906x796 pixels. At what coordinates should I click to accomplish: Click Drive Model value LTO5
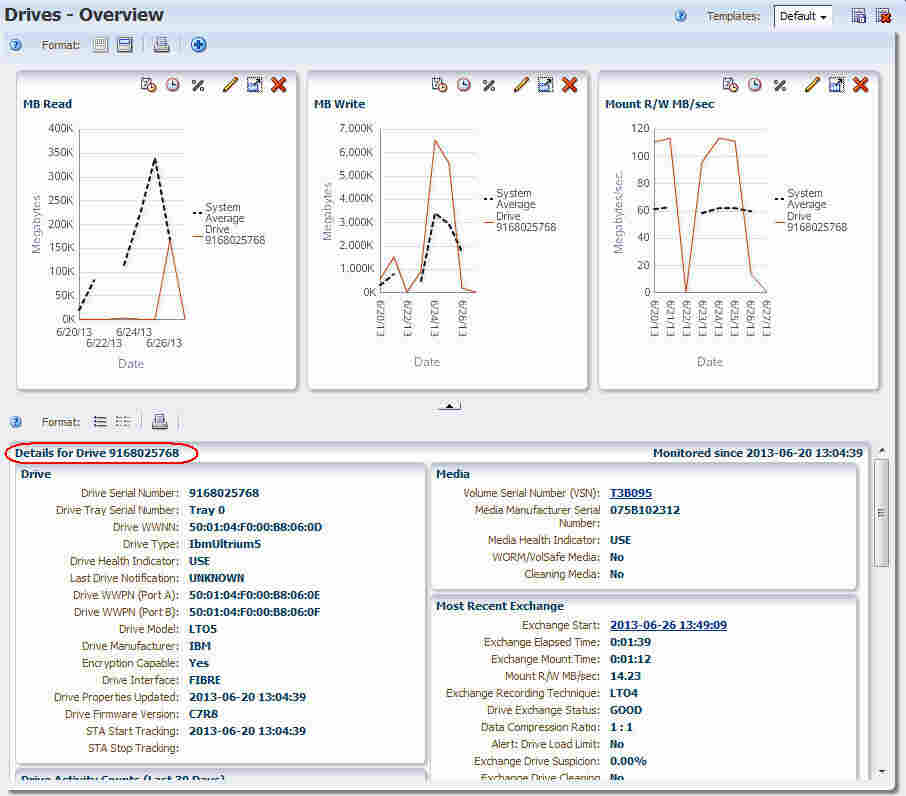pos(203,628)
